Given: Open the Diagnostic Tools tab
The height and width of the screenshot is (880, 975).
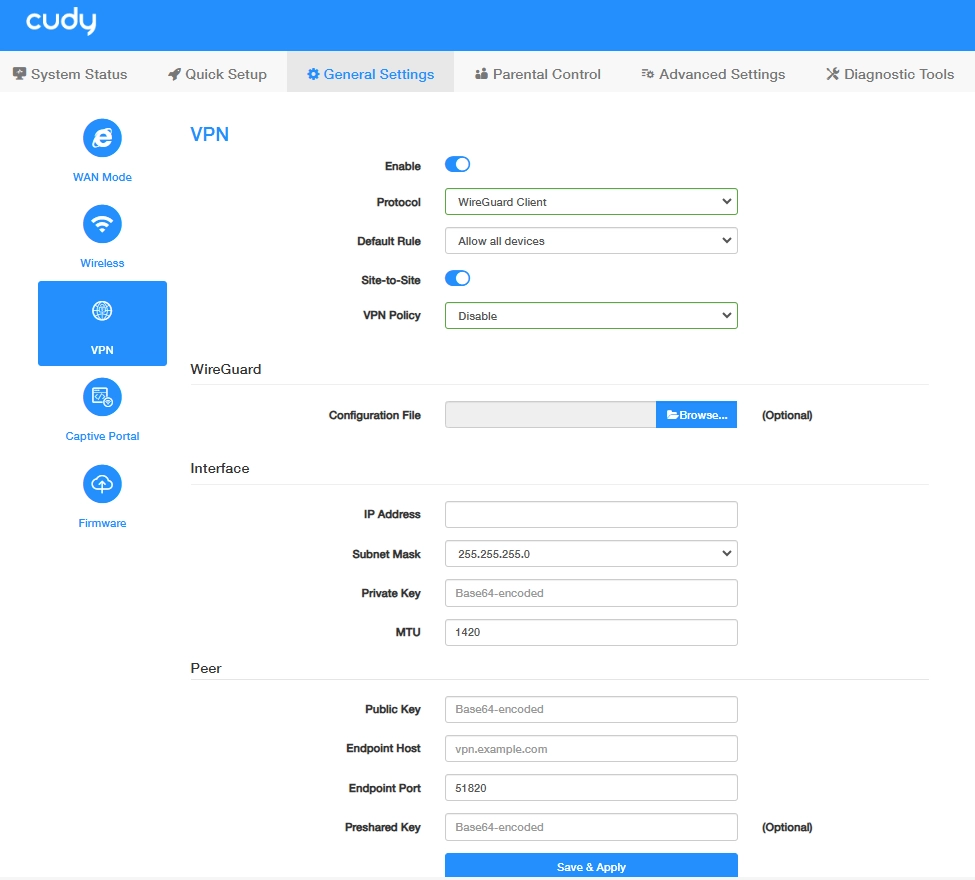Looking at the screenshot, I should click(x=890, y=74).
